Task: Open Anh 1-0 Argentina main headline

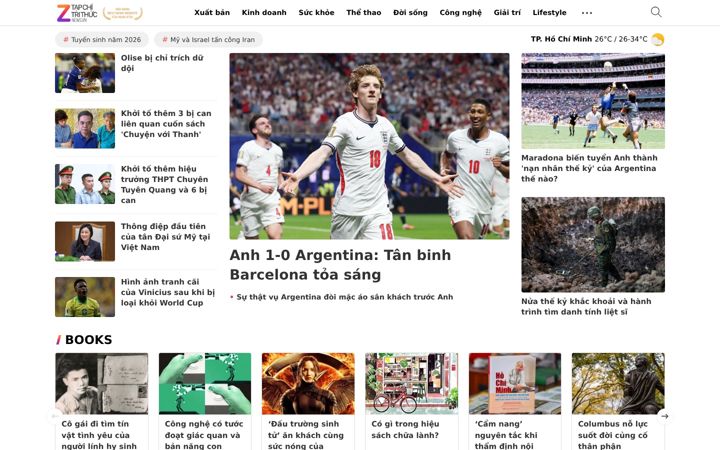Action: click(x=340, y=264)
